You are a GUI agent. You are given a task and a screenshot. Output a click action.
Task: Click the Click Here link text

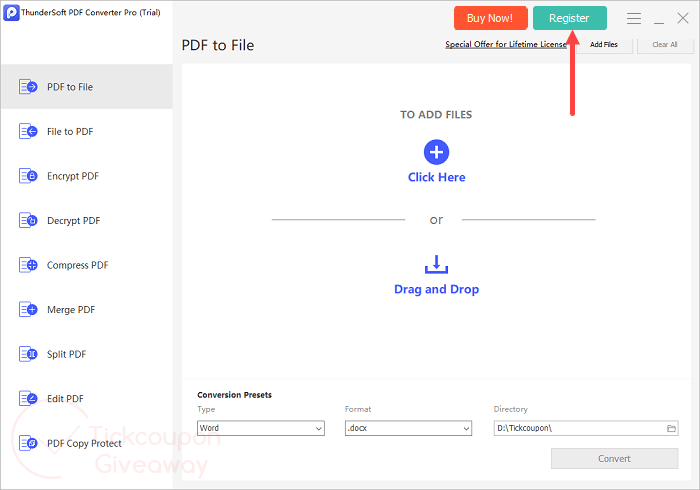pyautogui.click(x=437, y=177)
